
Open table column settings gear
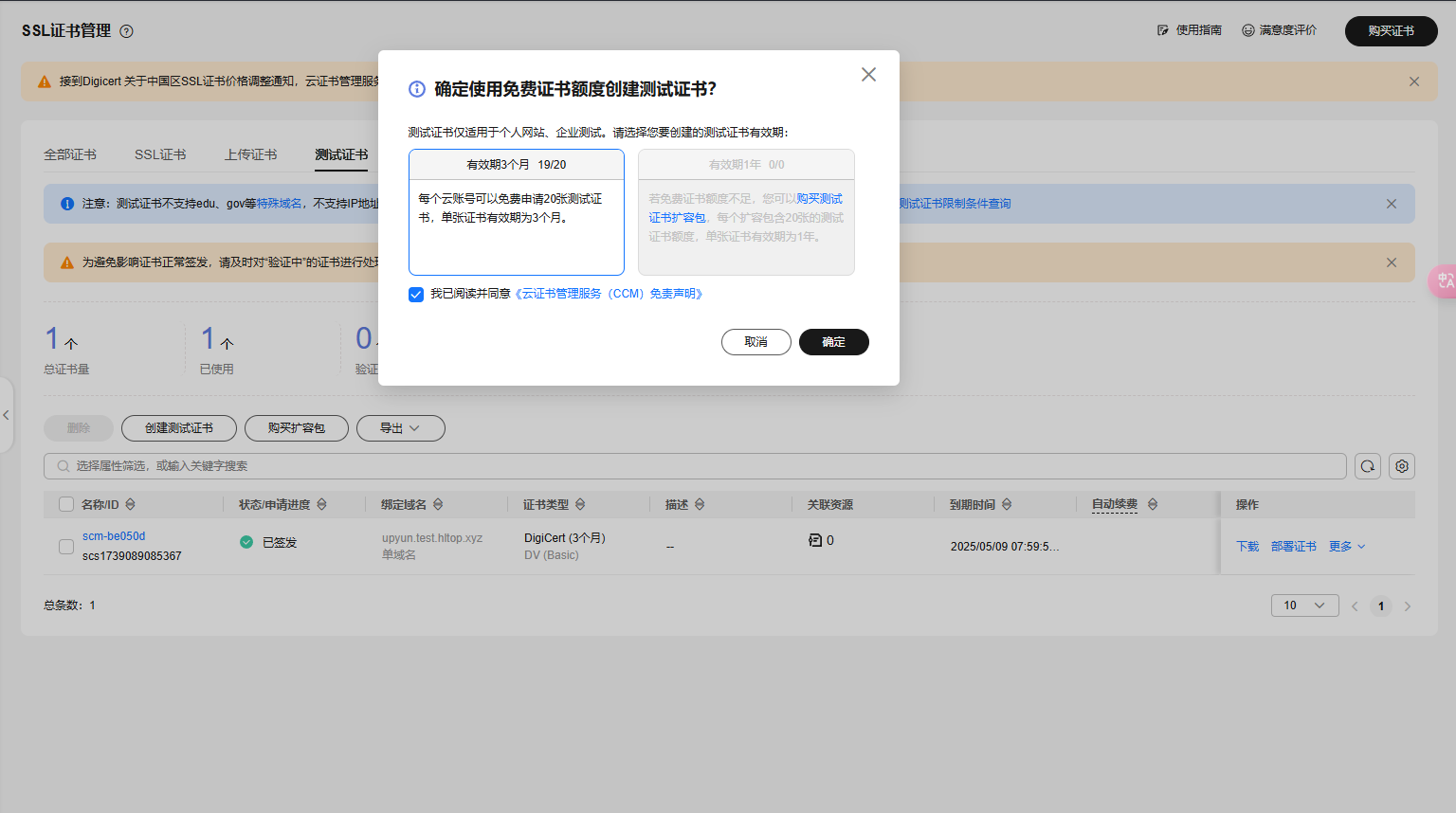pos(1402,466)
